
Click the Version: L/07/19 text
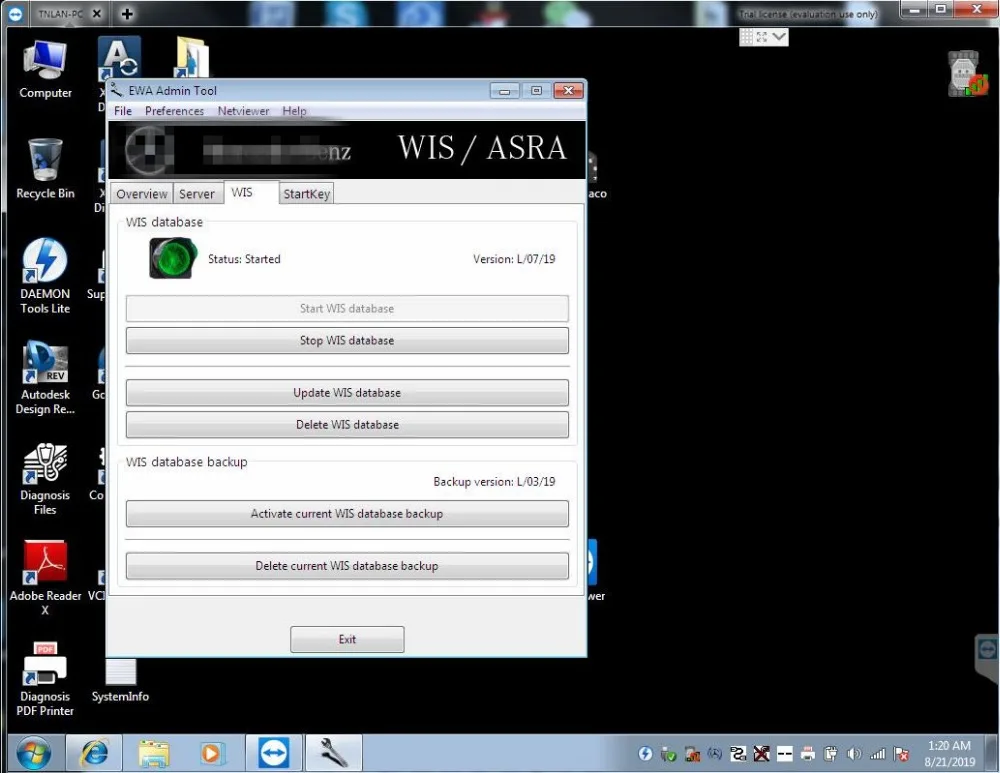tap(514, 259)
